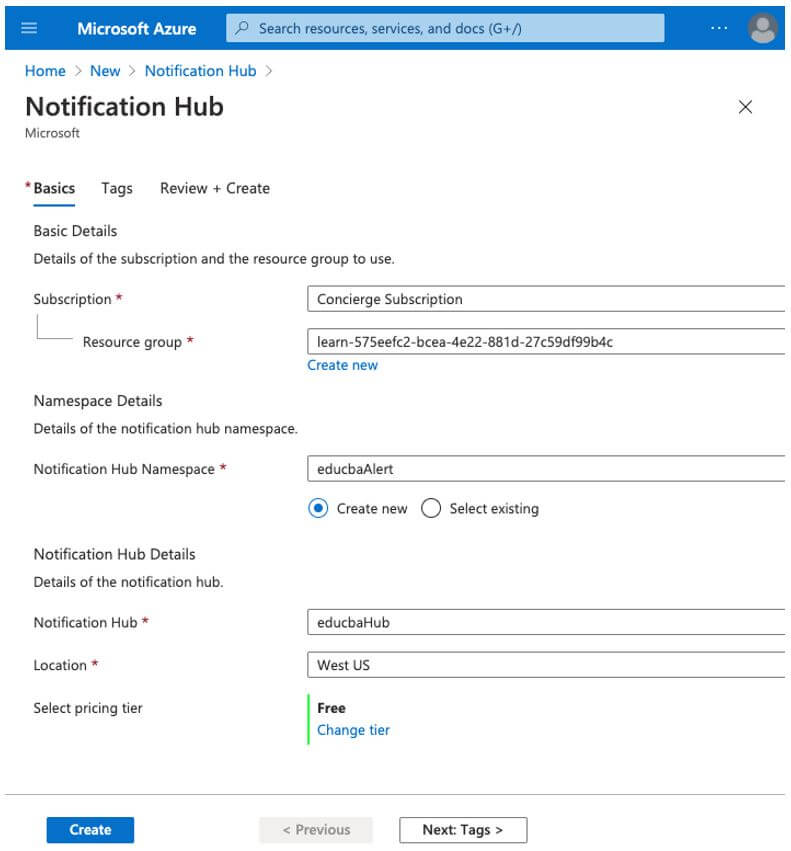Open the user account avatar
This screenshot has height=851, width=791.
coord(763,28)
